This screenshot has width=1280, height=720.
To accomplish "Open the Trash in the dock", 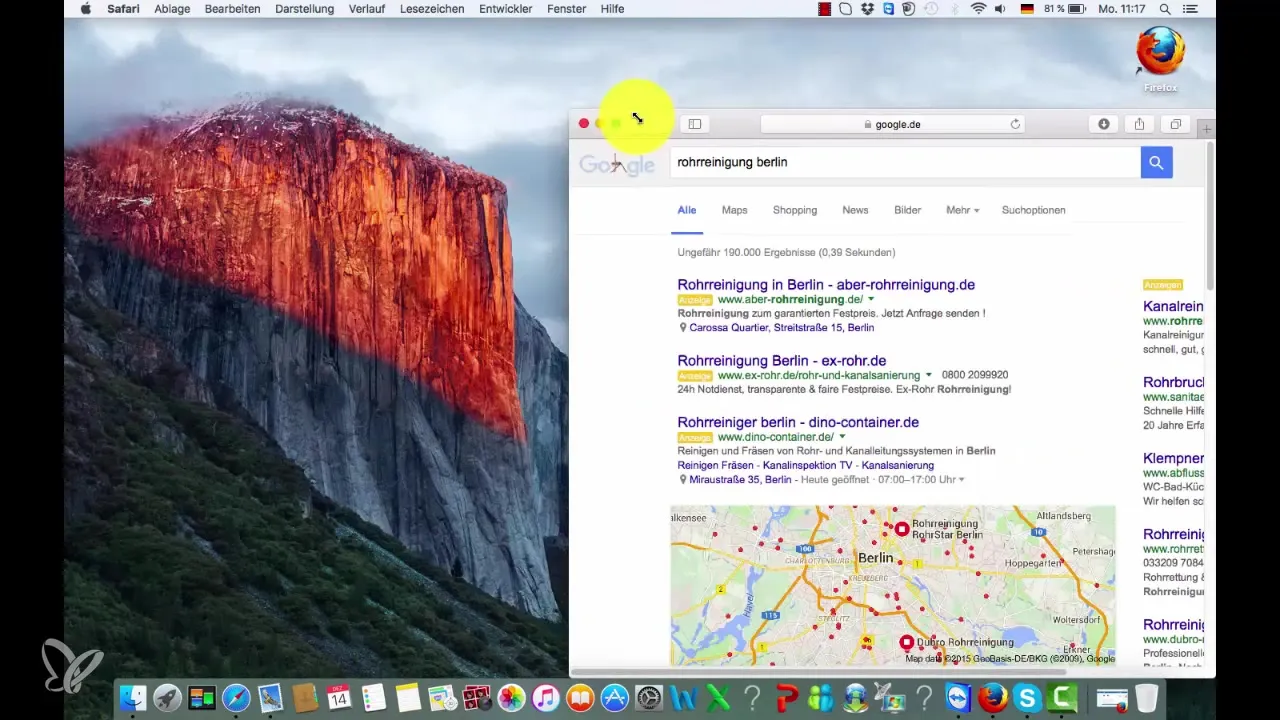I will point(1147,697).
